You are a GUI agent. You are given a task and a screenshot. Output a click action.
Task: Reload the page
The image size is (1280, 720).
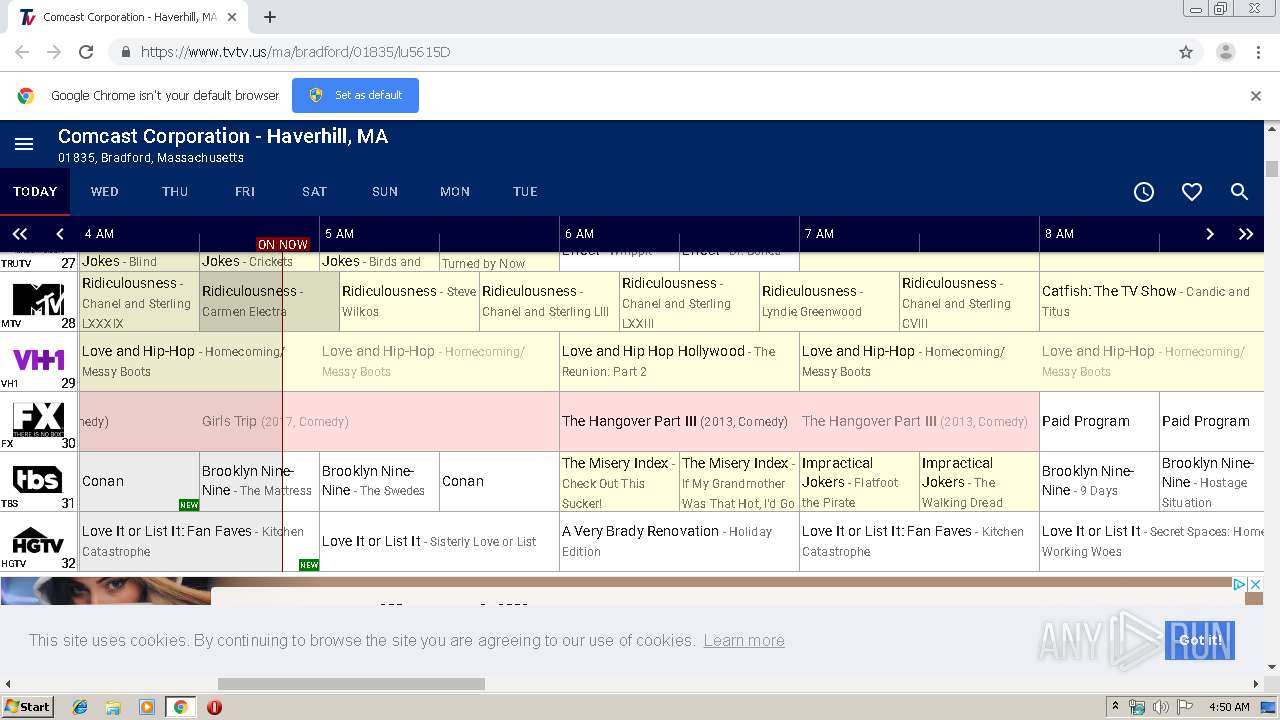click(x=86, y=52)
